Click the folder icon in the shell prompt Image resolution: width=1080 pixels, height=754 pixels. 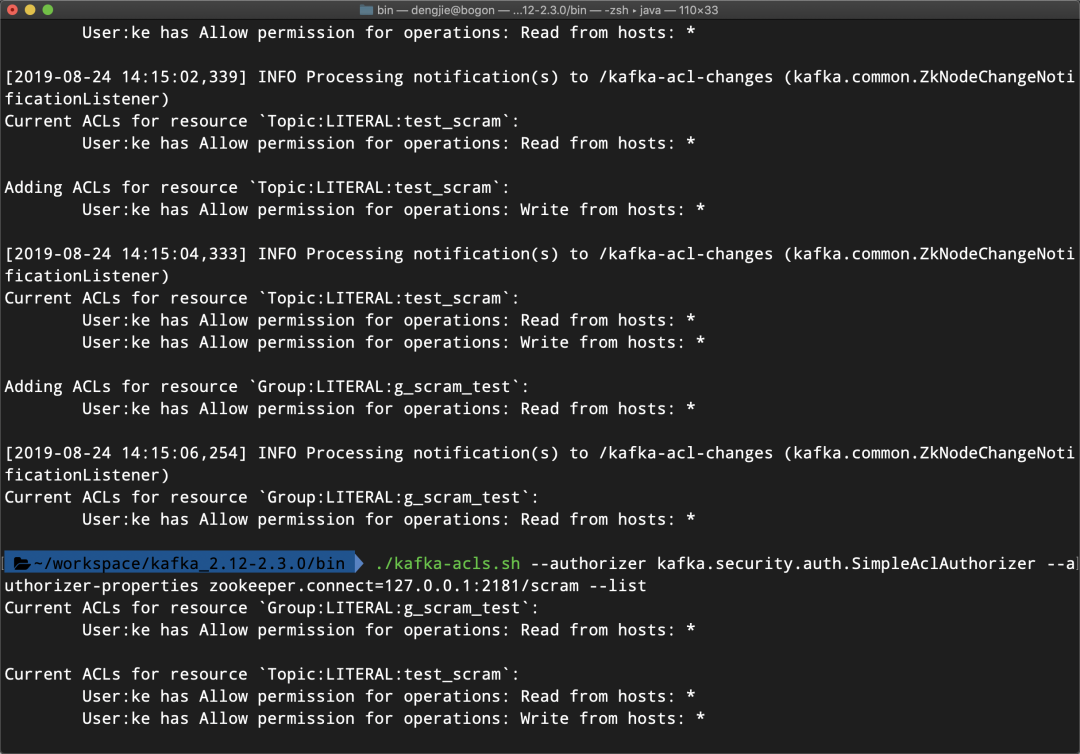(22, 563)
